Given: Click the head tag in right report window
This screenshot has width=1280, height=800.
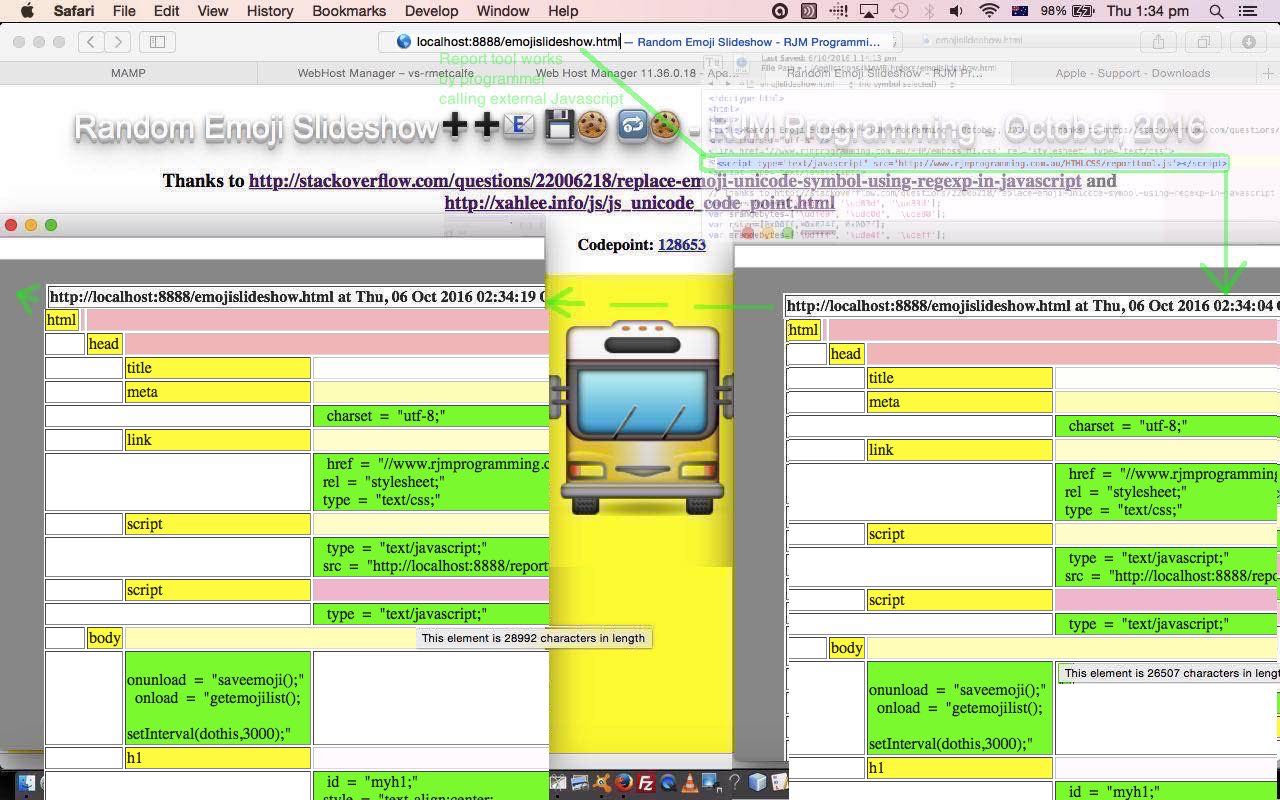Looking at the screenshot, I should [846, 354].
